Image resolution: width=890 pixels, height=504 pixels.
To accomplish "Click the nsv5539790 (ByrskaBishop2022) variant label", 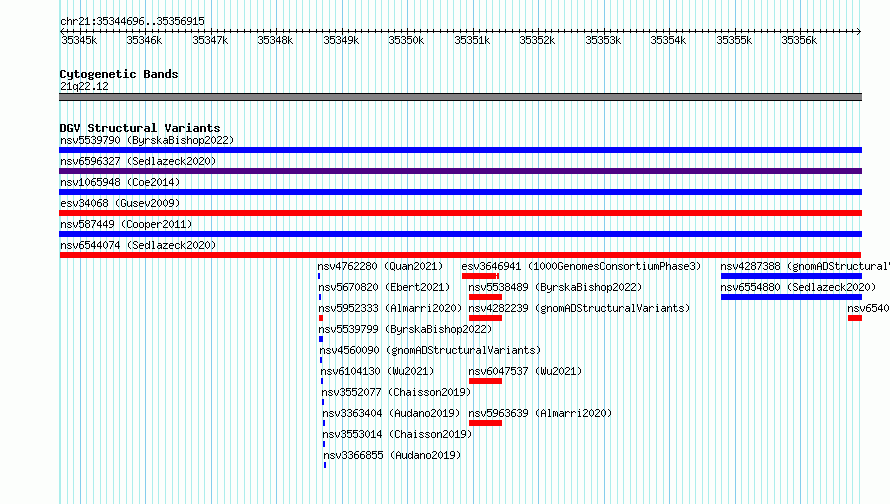I will click(147, 140).
